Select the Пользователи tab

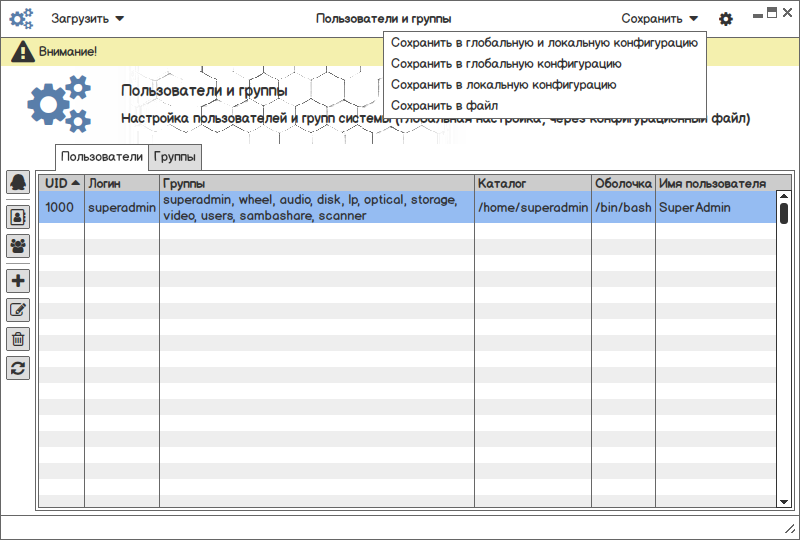coord(102,157)
